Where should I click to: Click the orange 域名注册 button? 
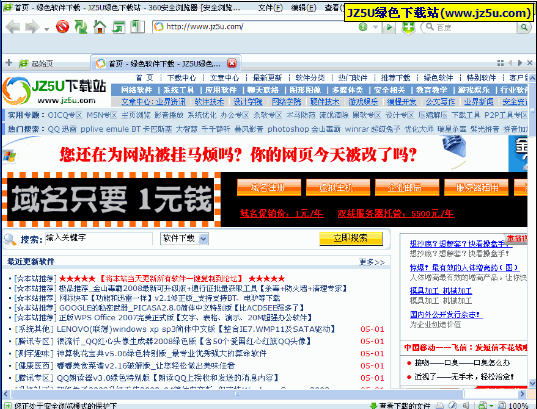pos(269,187)
